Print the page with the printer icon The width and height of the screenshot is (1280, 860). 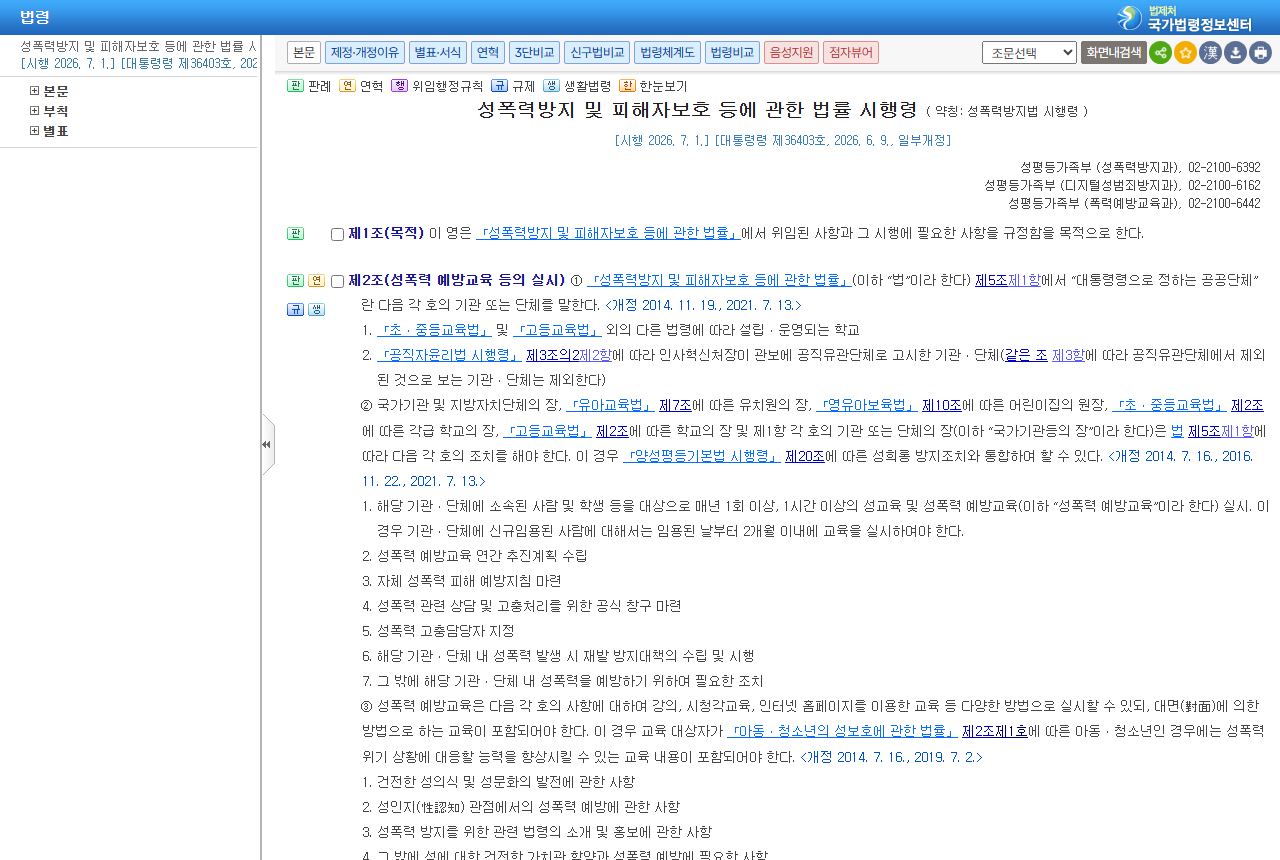pos(1260,52)
